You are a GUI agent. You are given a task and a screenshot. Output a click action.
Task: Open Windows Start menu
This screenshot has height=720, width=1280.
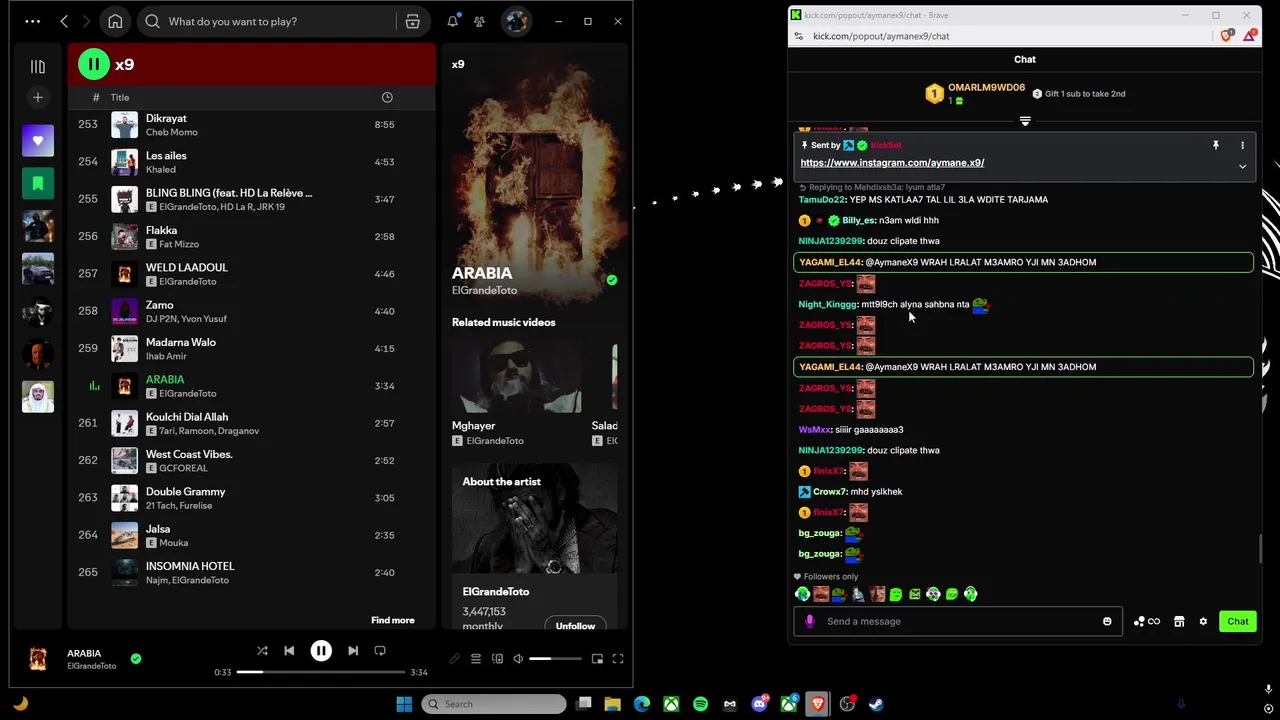(404, 704)
